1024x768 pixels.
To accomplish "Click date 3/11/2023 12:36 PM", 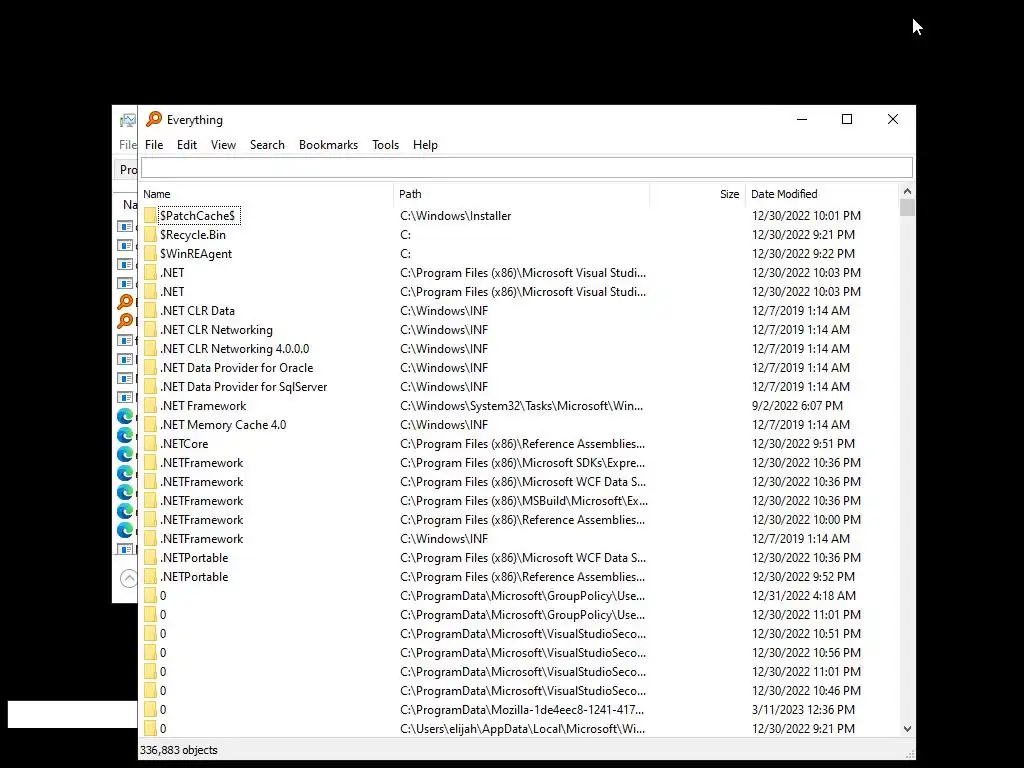I will pos(803,710).
